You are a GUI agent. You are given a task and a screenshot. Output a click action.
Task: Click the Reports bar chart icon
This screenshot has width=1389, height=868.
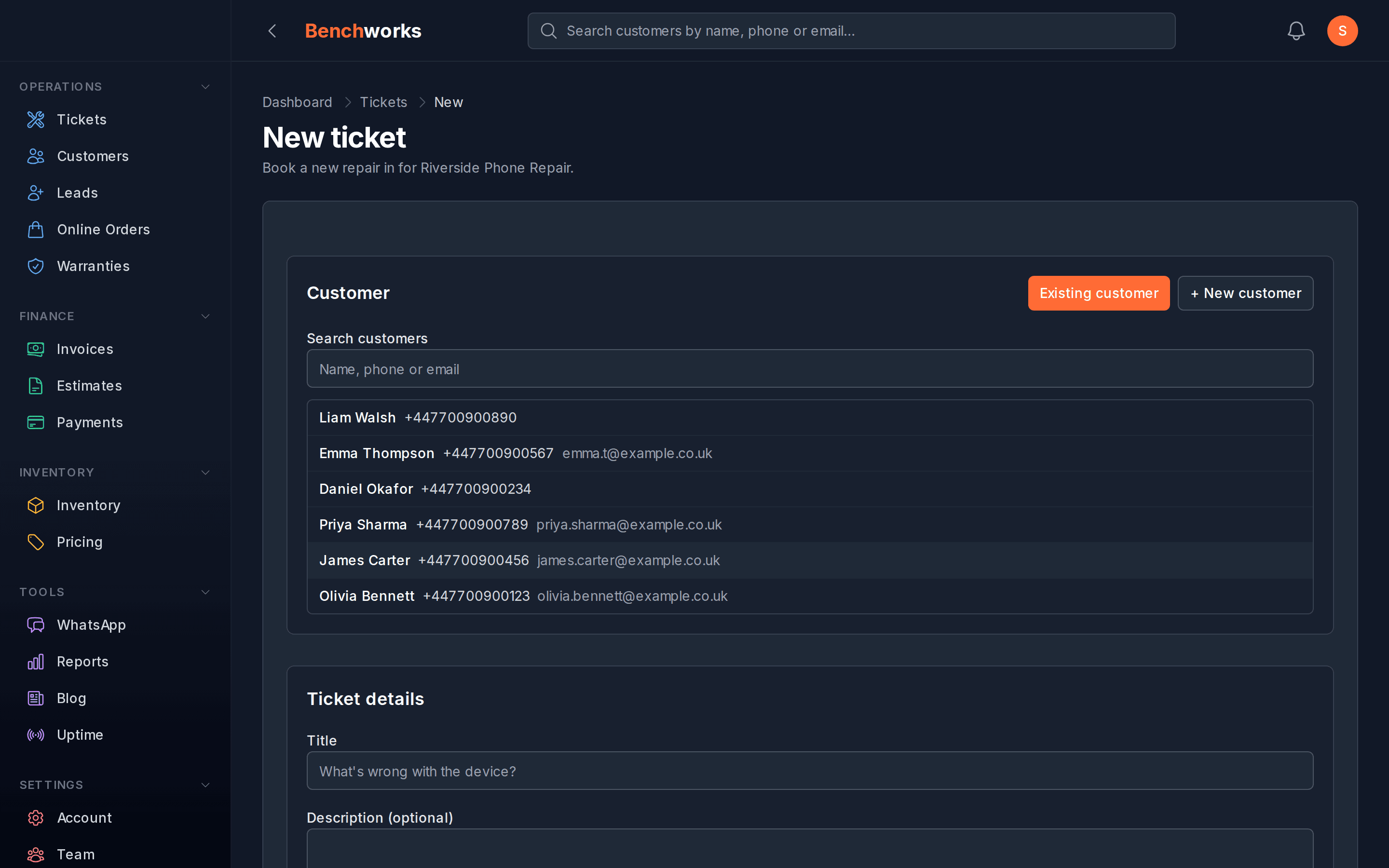click(36, 661)
